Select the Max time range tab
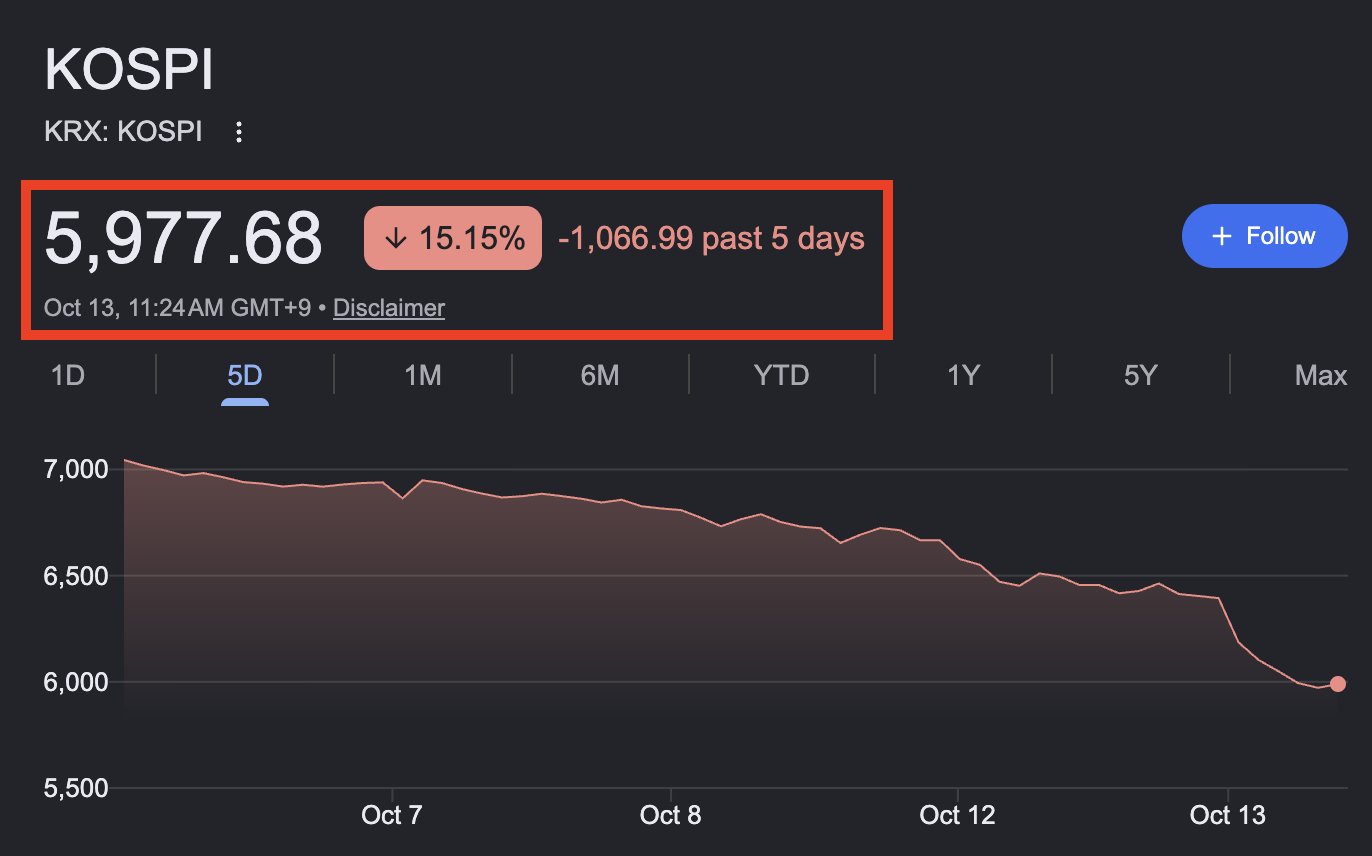Screen dimensions: 1372x856 click(1321, 376)
